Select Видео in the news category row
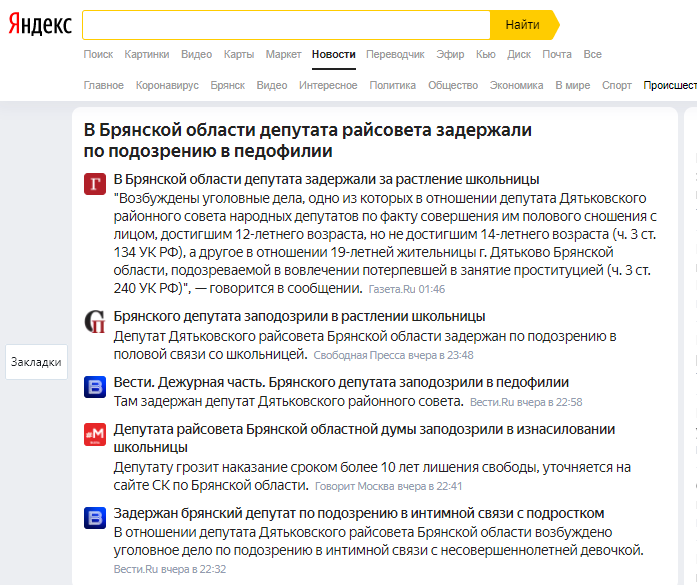This screenshot has height=585, width=697. click(x=272, y=85)
